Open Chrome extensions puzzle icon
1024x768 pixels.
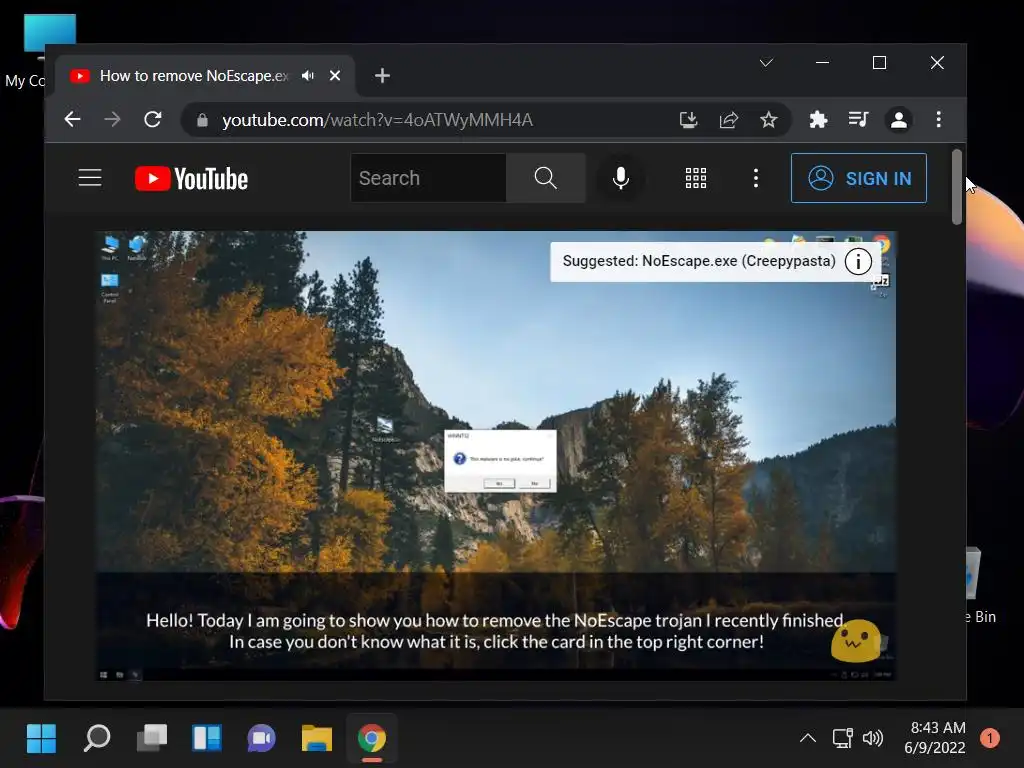(818, 120)
